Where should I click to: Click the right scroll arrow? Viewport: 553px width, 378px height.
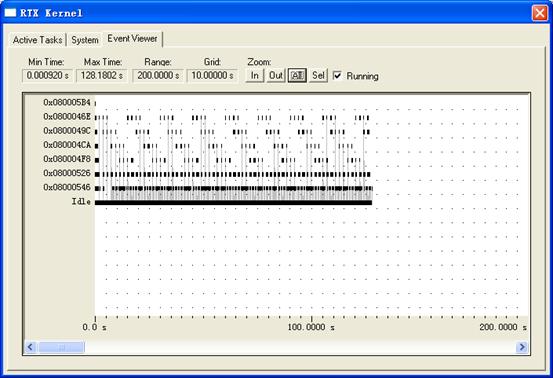pyautogui.click(x=522, y=347)
